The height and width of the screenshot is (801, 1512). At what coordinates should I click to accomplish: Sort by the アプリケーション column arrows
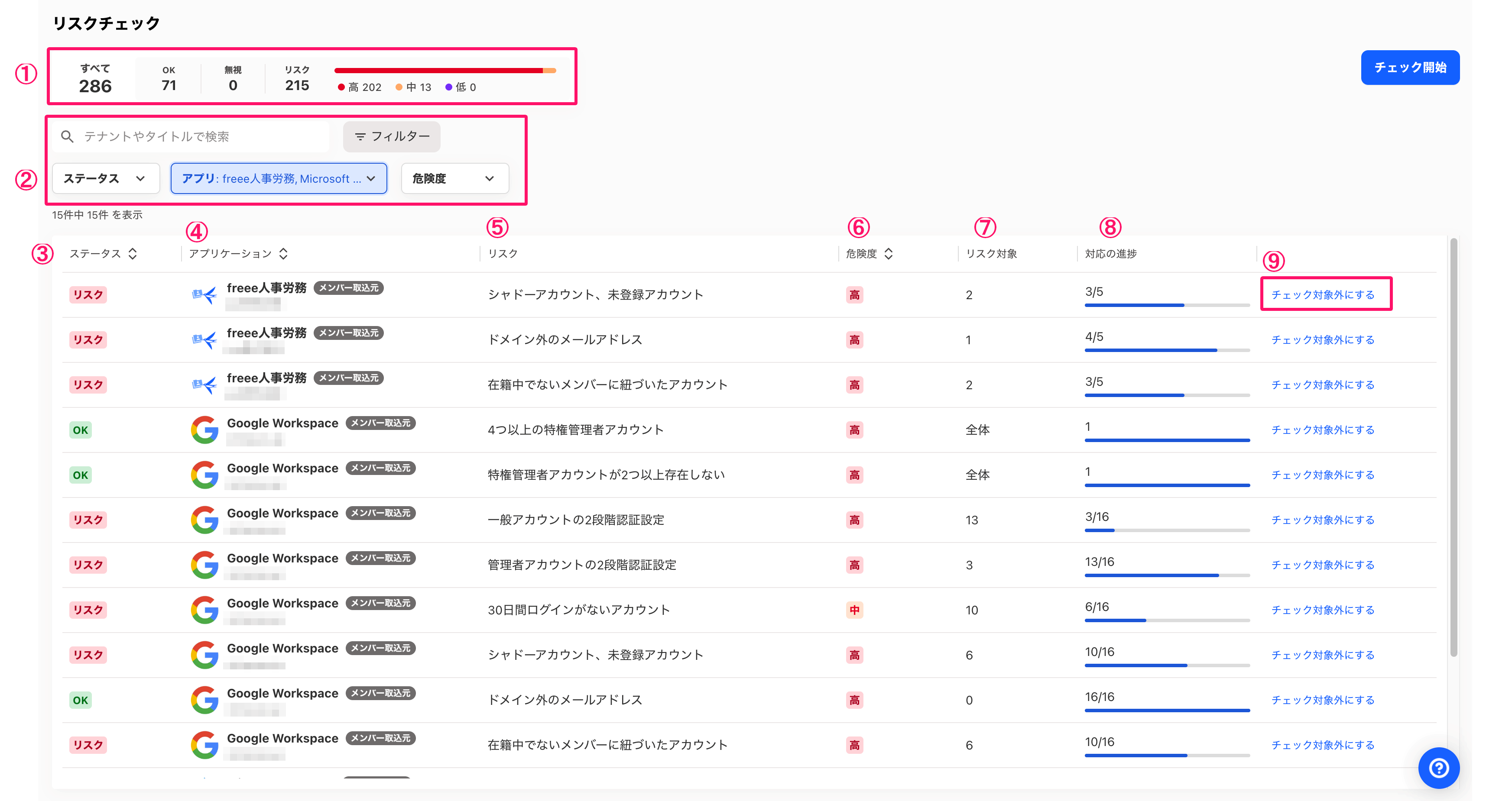(x=283, y=253)
